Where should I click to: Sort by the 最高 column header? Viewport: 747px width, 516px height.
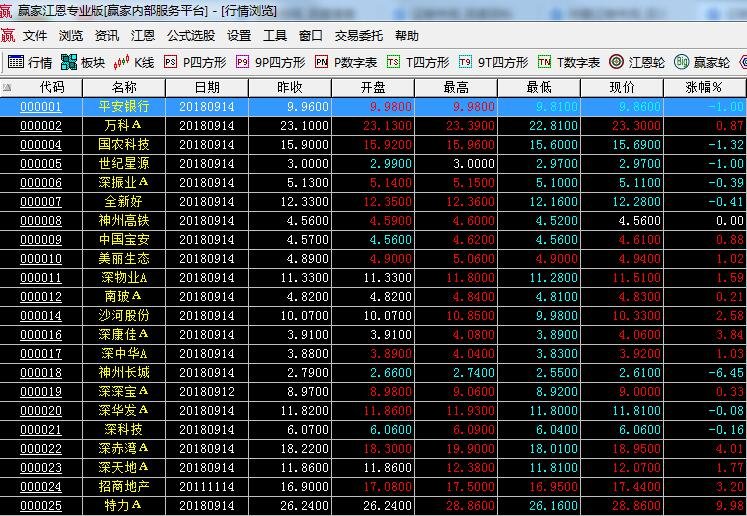456,88
